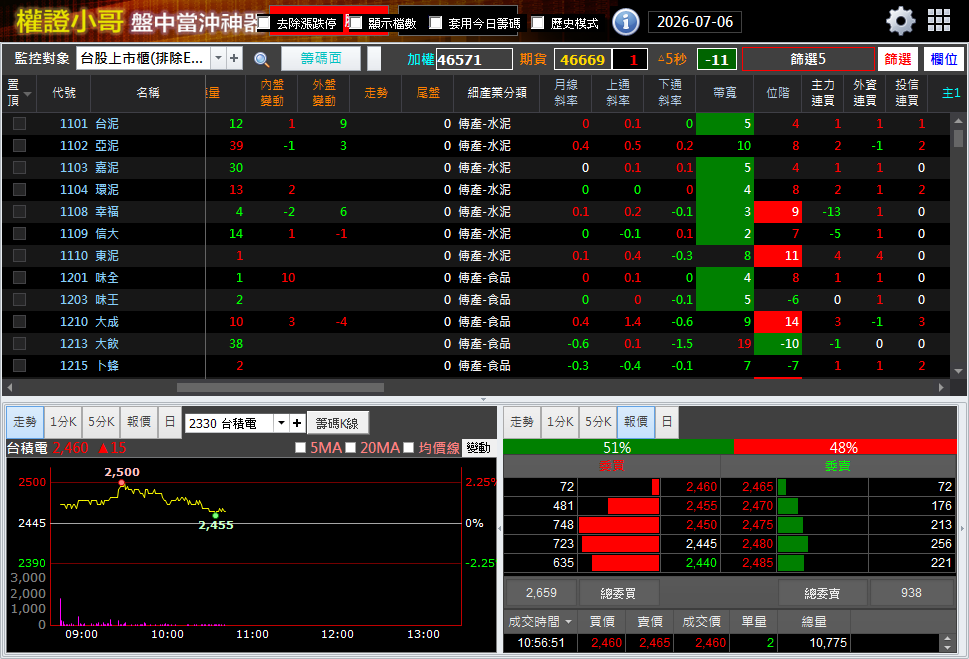The height and width of the screenshot is (659, 969).
Task: Click the 加權 index value field 46571
Action: (474, 60)
